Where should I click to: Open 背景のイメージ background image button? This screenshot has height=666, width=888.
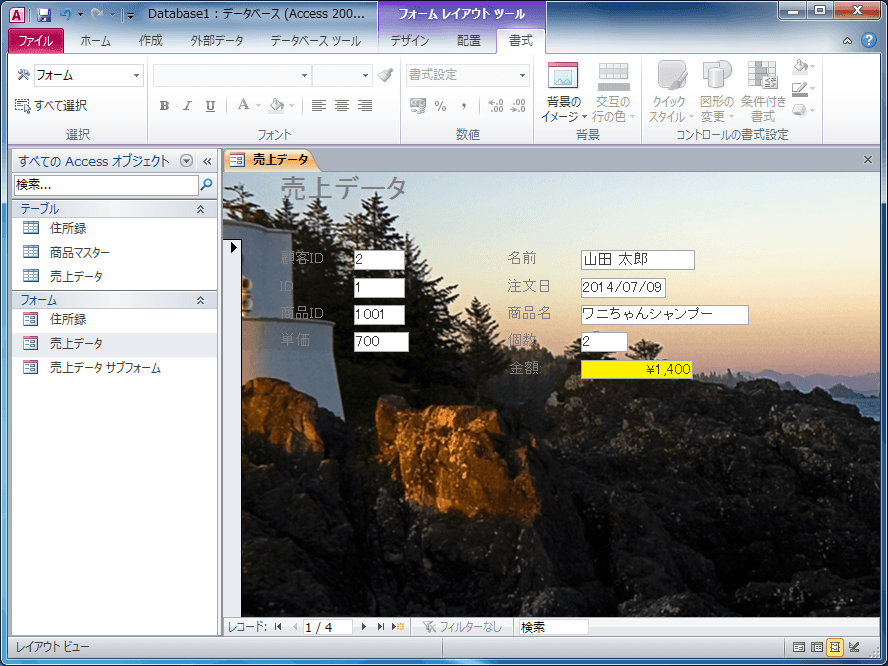[x=563, y=92]
